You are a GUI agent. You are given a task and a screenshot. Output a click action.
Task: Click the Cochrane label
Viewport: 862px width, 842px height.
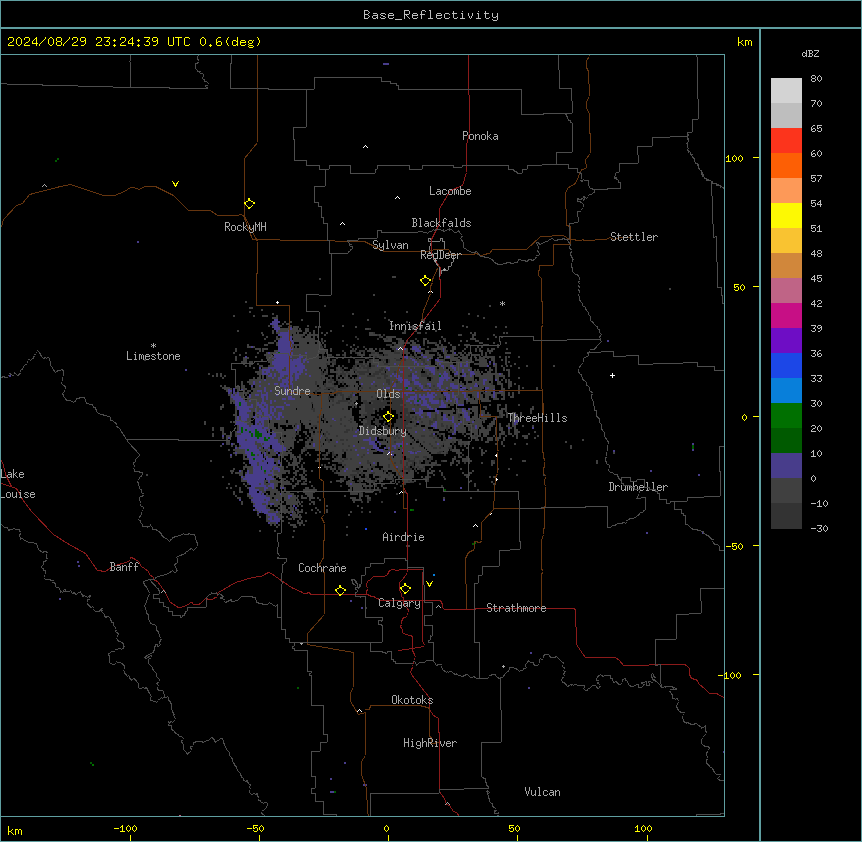point(322,568)
